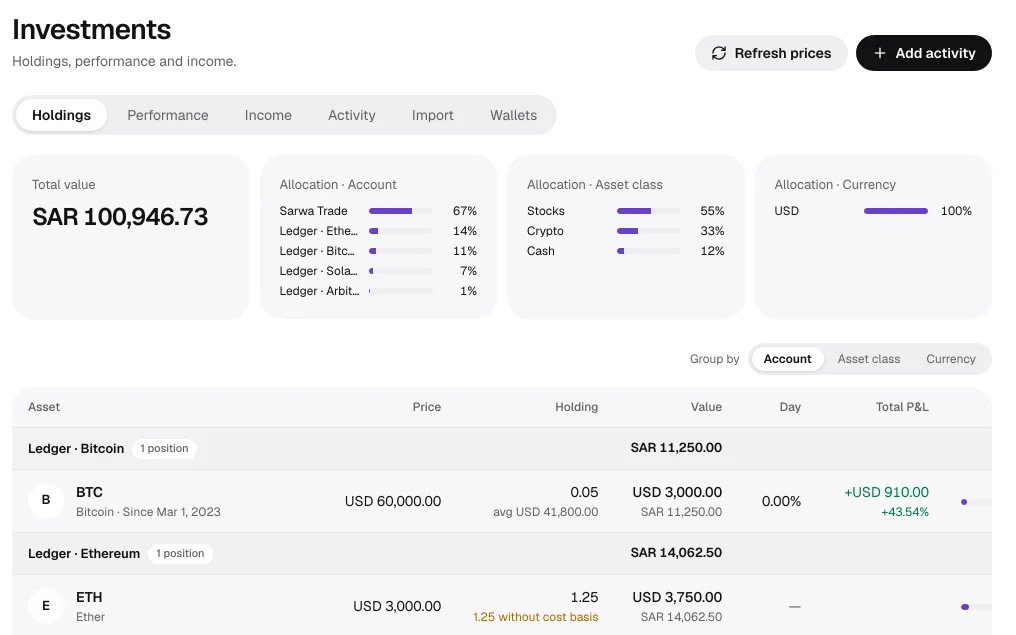Click the ETH asset name
This screenshot has width=1016, height=635.
click(89, 597)
